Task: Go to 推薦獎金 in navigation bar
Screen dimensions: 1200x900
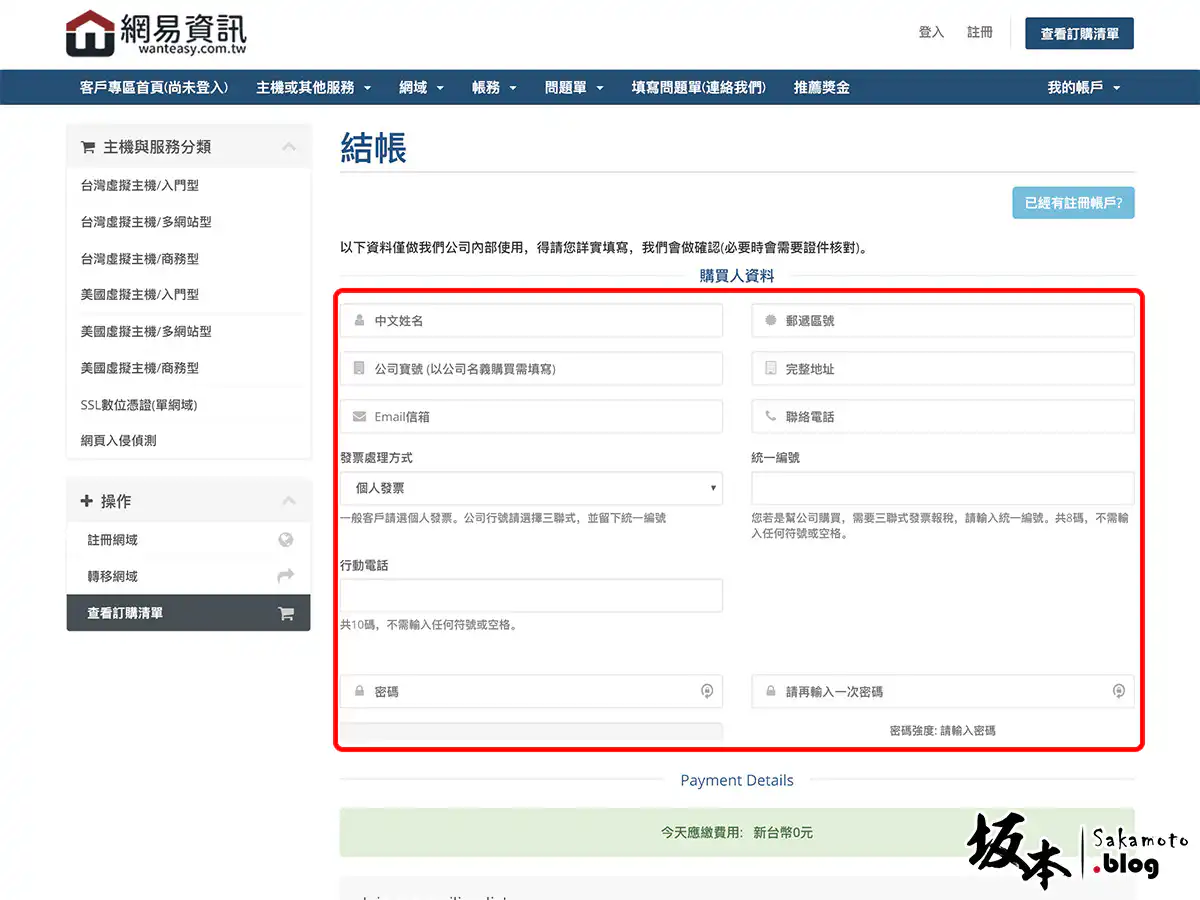Action: pyautogui.click(x=821, y=87)
